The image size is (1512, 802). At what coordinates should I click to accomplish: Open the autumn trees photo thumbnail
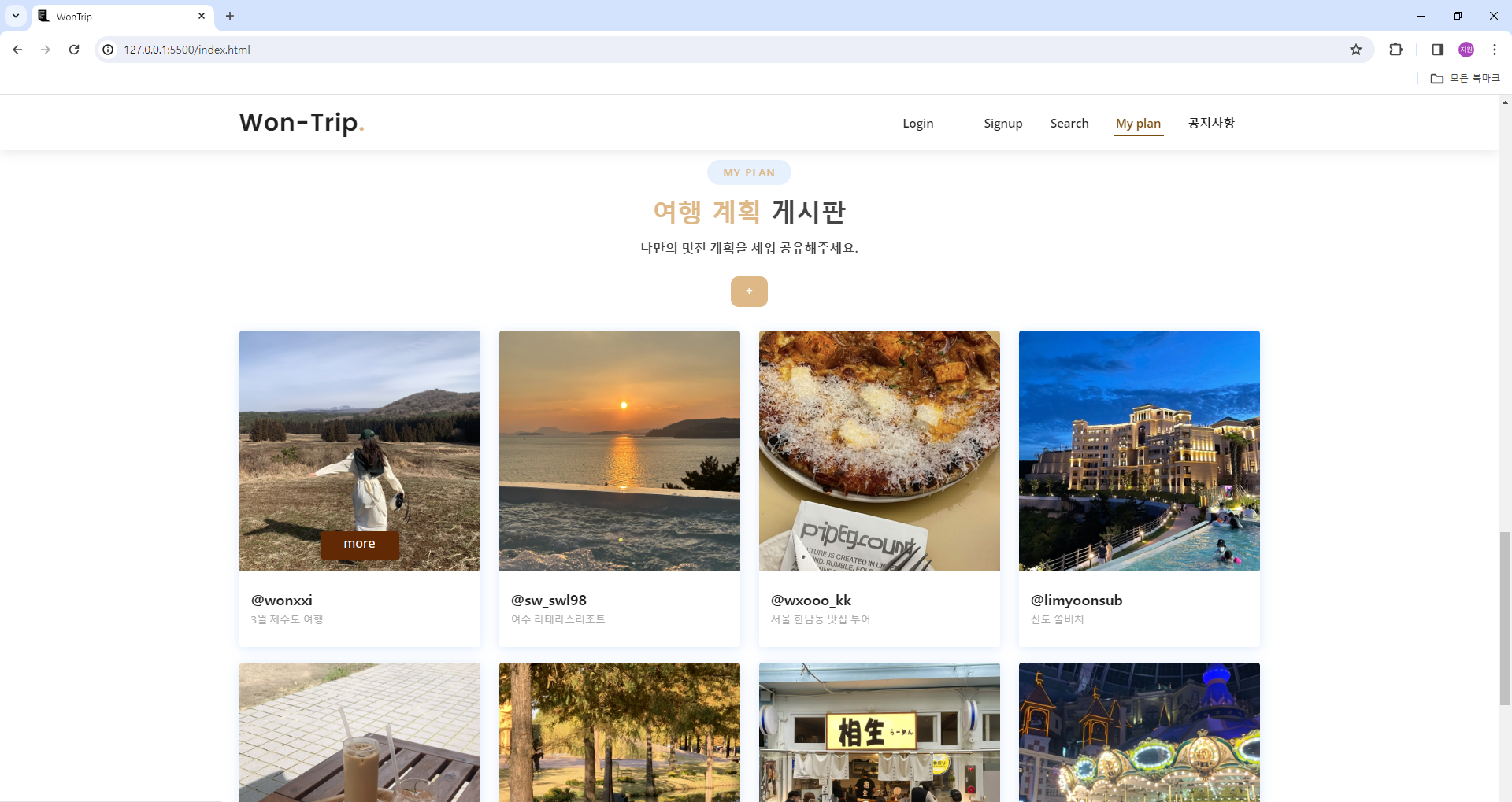point(620,732)
